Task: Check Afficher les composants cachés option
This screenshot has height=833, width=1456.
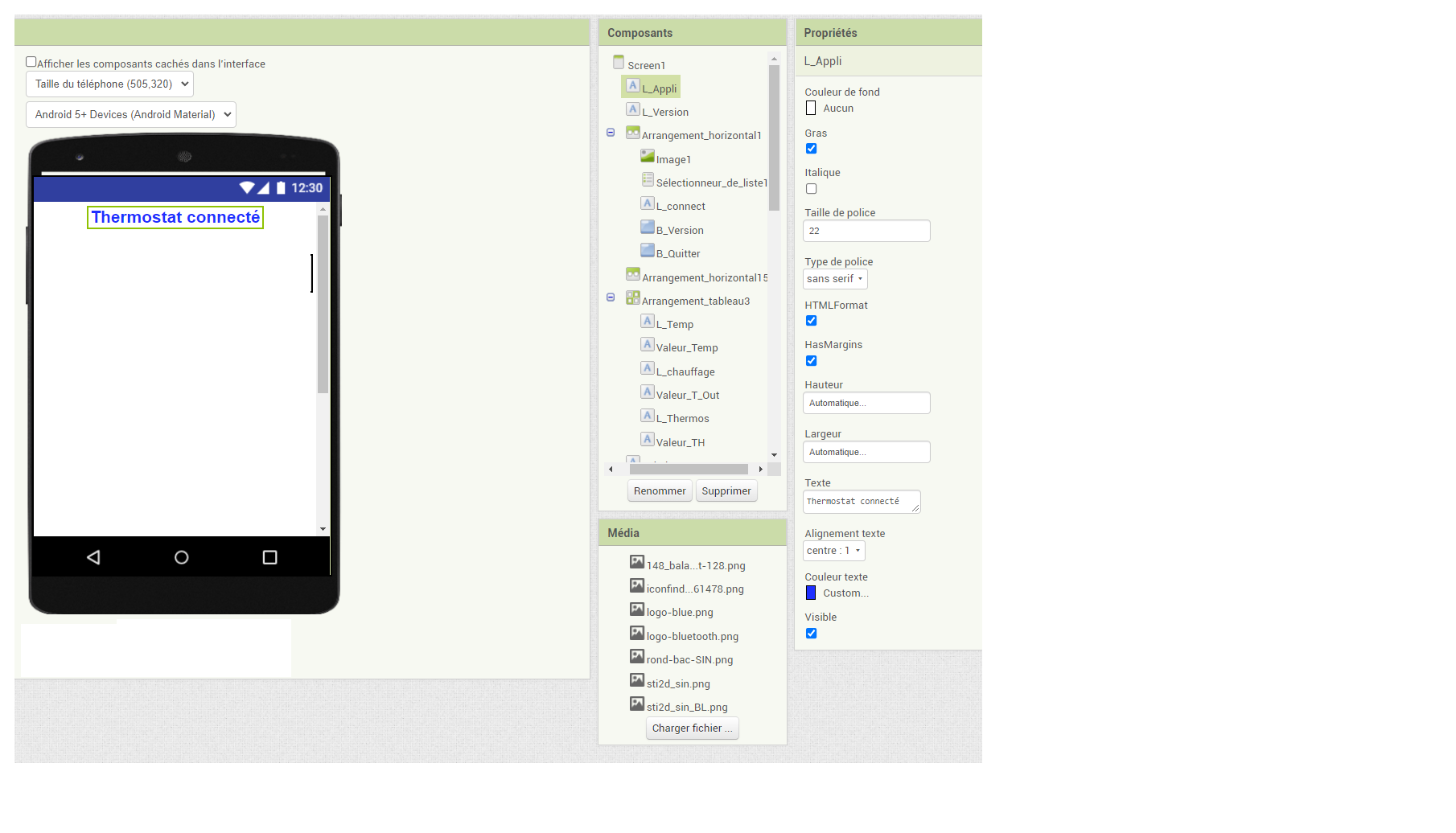Action: [31, 62]
